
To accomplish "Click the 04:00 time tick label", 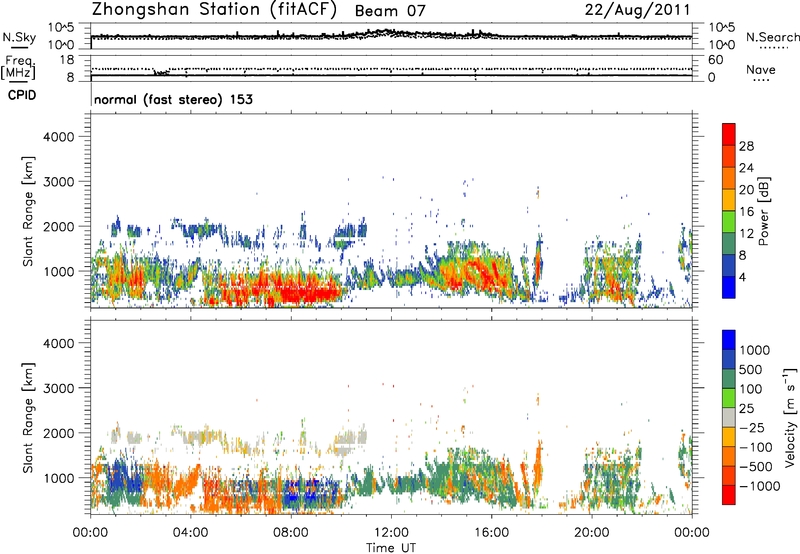I will pyautogui.click(x=190, y=533).
